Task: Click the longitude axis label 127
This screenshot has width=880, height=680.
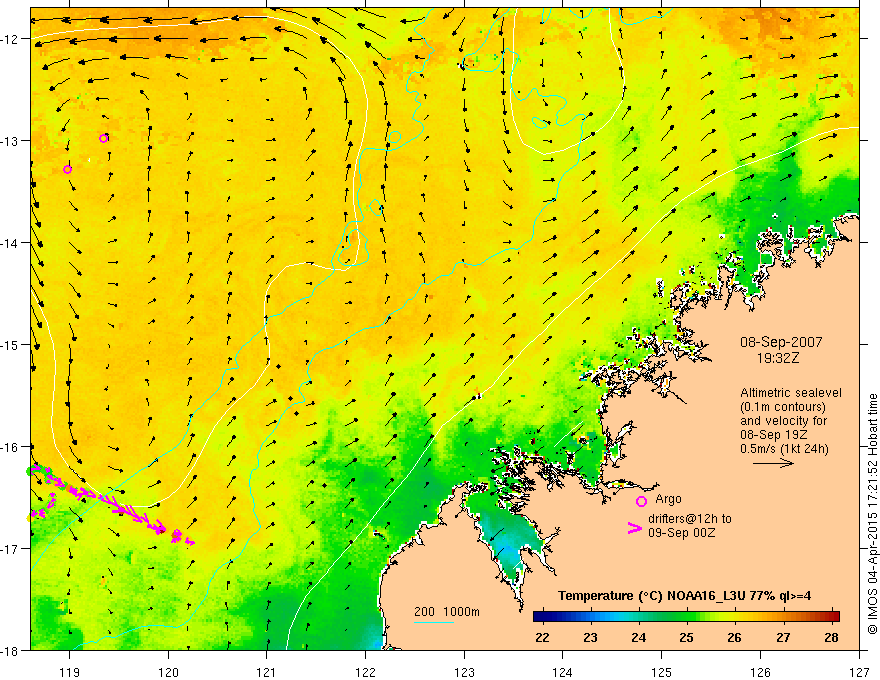Action: (859, 672)
